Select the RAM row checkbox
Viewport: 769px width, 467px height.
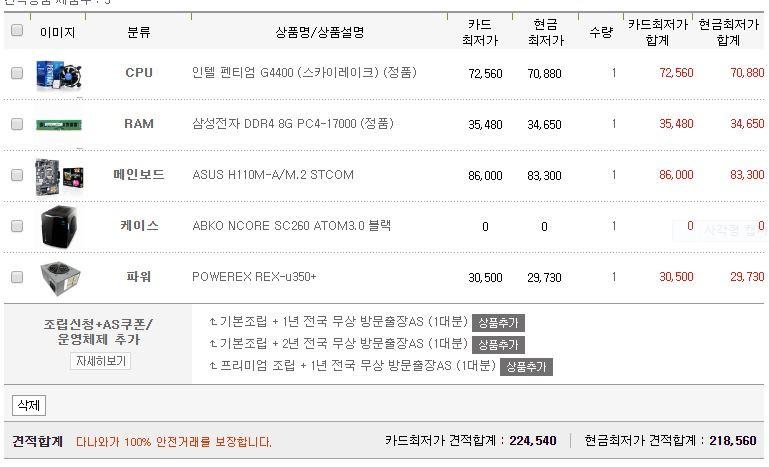click(17, 124)
